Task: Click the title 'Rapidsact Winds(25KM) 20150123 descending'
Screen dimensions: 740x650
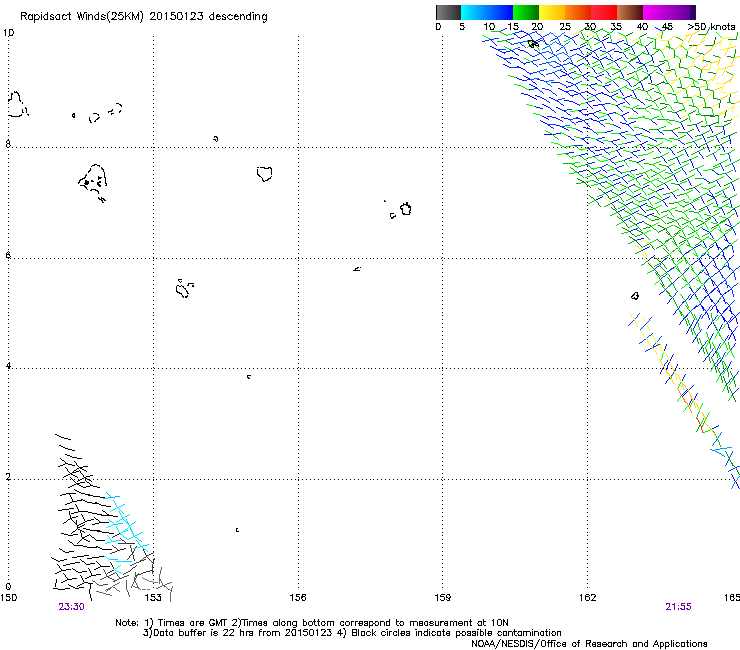Action: 143,17
